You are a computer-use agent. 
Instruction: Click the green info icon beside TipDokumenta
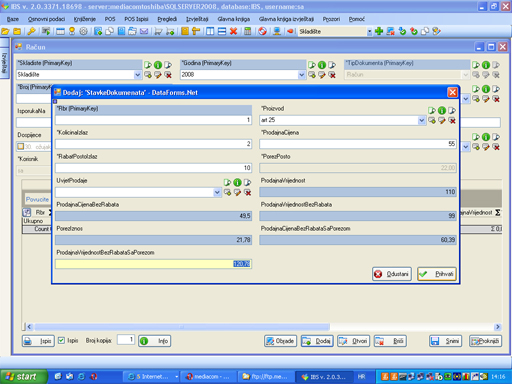[486, 65]
